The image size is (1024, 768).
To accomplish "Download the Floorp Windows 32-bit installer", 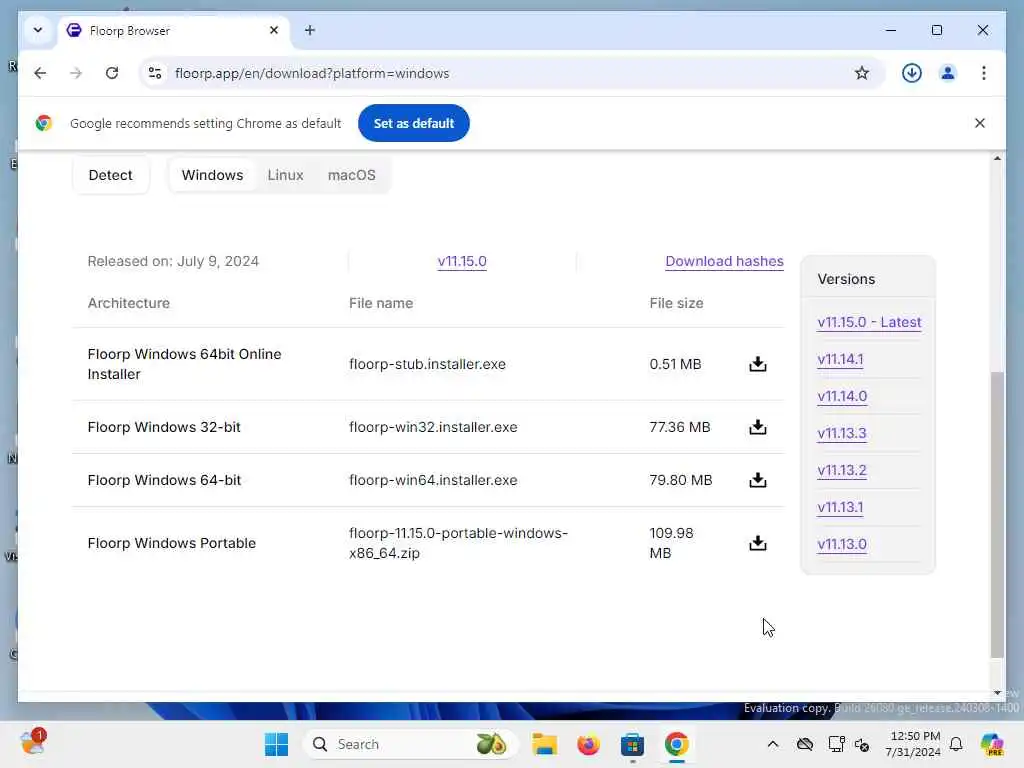I will pos(758,427).
